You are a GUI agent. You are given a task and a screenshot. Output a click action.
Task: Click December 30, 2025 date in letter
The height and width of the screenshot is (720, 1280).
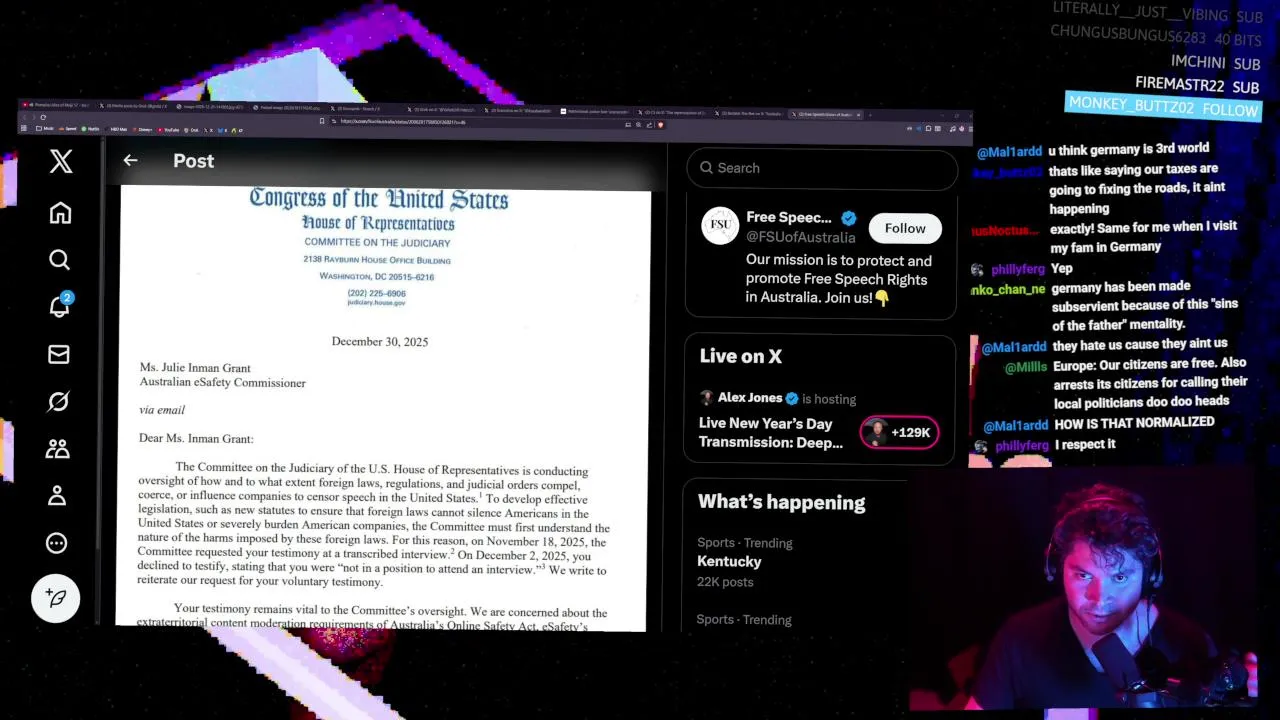click(x=380, y=342)
